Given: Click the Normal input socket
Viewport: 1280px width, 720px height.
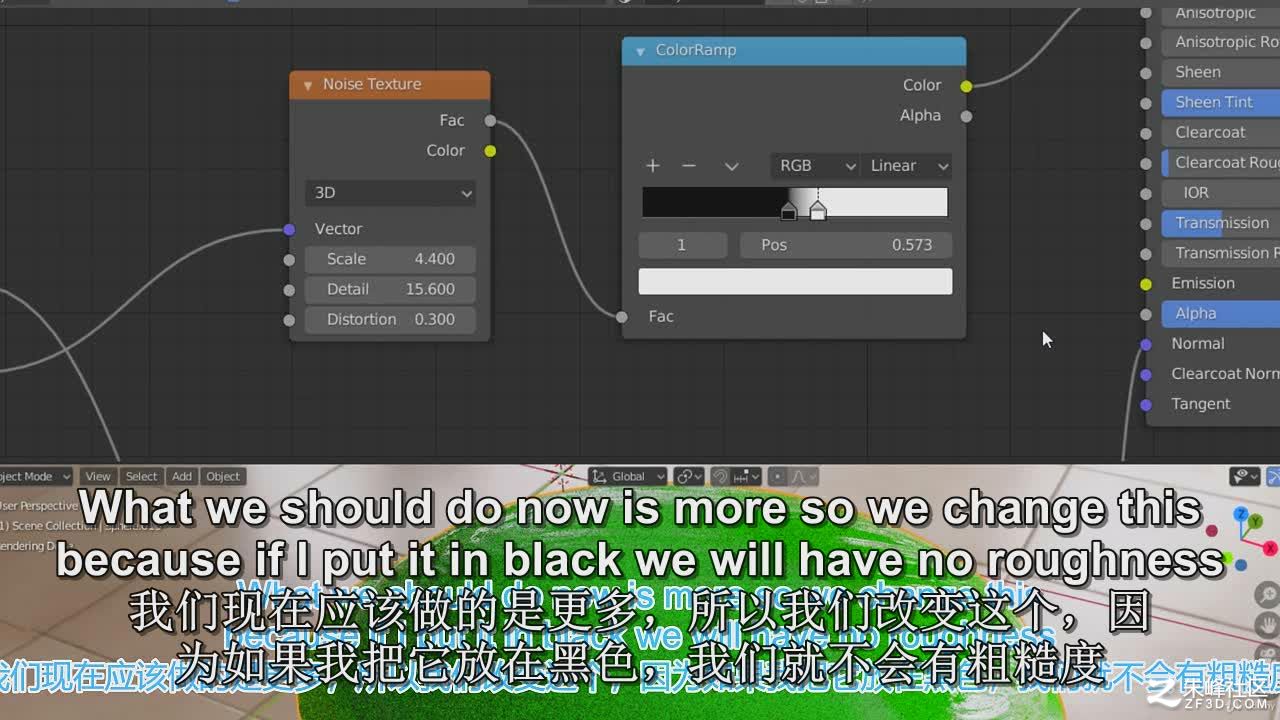Looking at the screenshot, I should (1146, 345).
